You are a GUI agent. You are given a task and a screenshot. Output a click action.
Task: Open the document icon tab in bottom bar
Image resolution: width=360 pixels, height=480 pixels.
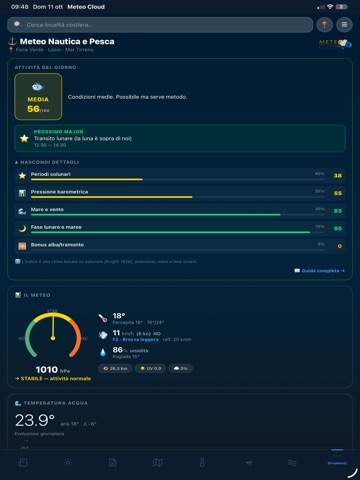pyautogui.click(x=113, y=463)
